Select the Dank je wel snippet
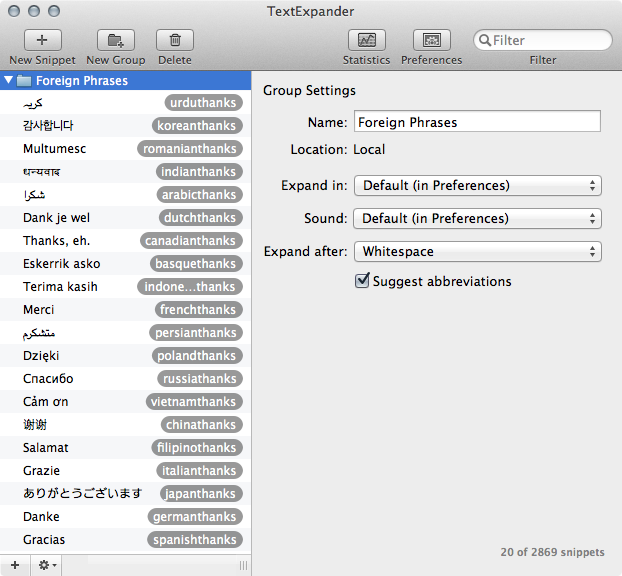This screenshot has width=622, height=576. click(125, 217)
